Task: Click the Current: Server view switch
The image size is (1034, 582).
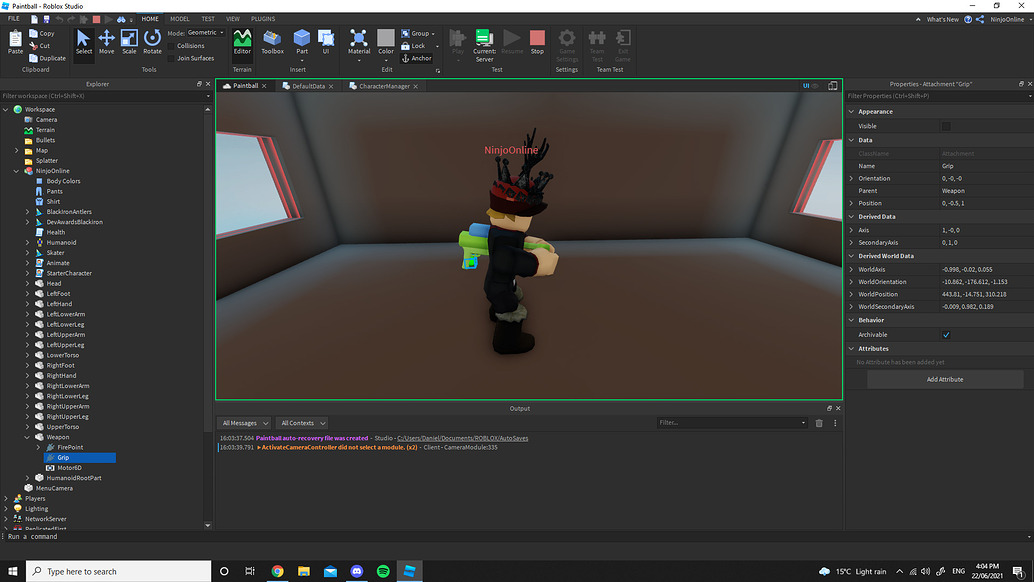Action: click(x=484, y=45)
